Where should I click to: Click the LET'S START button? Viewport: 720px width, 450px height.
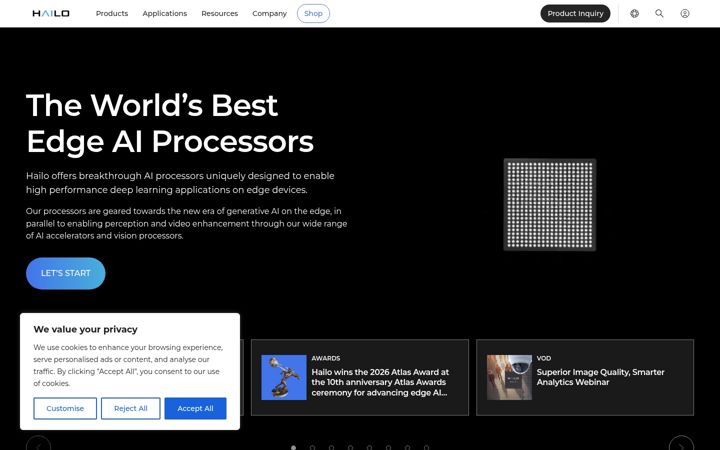(x=66, y=273)
